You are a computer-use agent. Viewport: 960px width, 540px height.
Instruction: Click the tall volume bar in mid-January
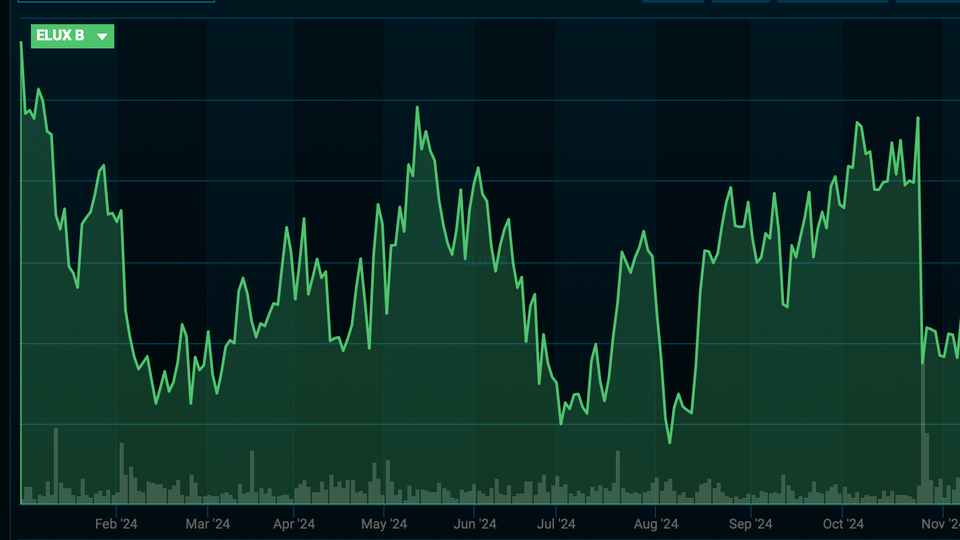click(56, 465)
